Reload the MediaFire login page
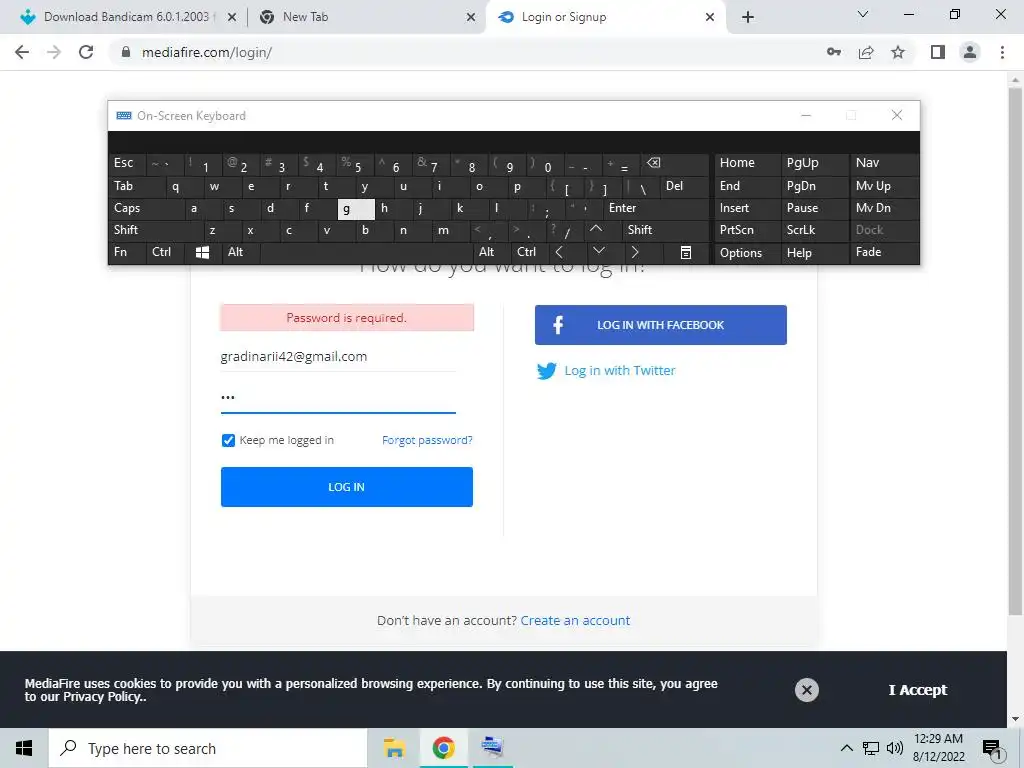 86,52
